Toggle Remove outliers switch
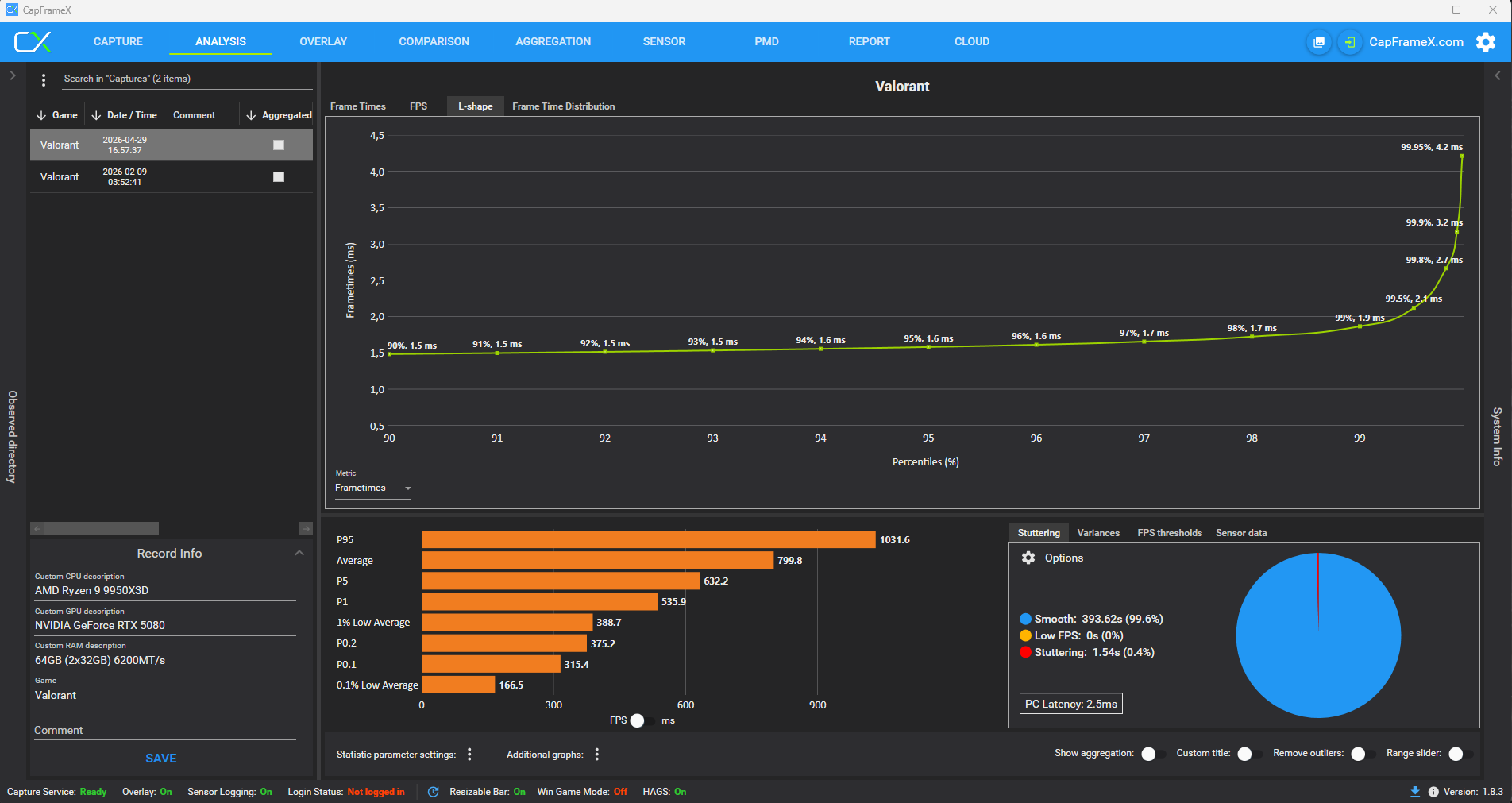1512x803 pixels. click(1363, 754)
